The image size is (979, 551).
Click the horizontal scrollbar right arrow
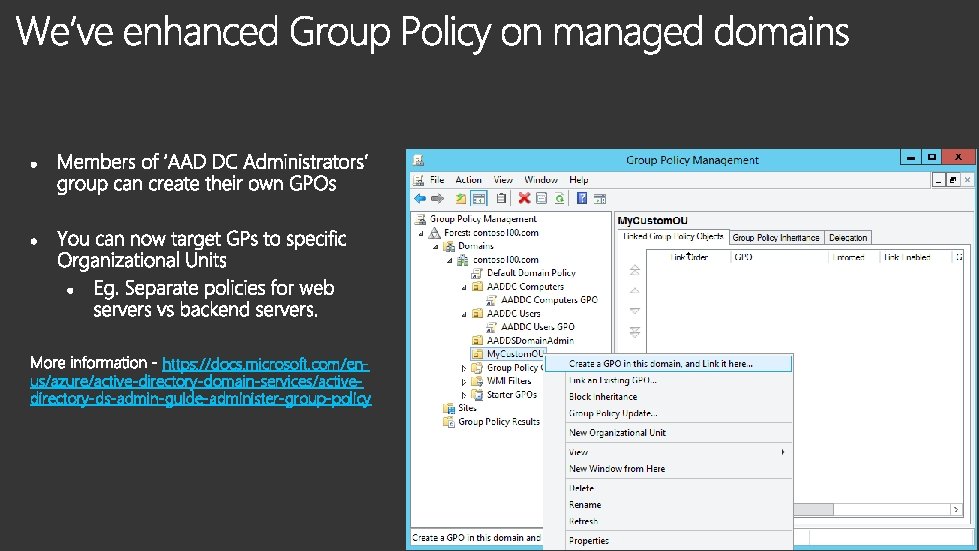click(x=956, y=510)
